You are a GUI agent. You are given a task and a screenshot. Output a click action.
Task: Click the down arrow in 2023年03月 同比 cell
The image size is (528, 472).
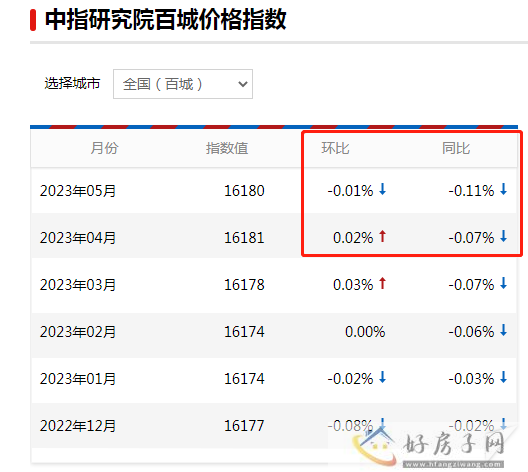click(503, 283)
